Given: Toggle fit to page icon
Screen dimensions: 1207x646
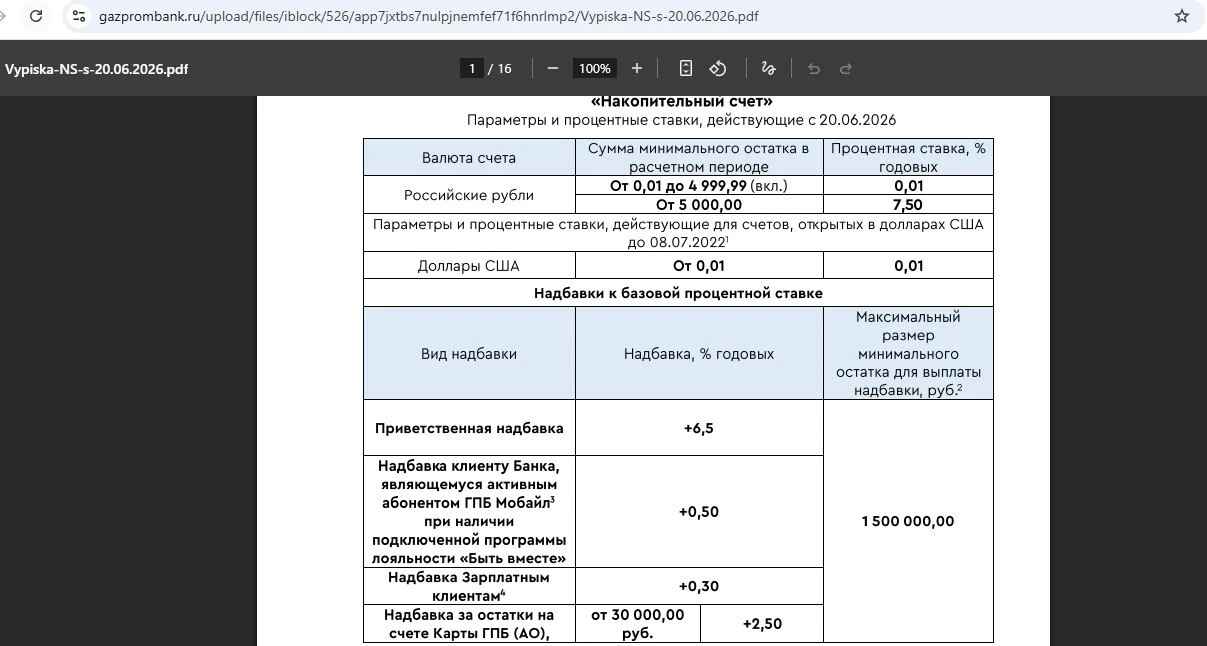Looking at the screenshot, I should point(685,68).
